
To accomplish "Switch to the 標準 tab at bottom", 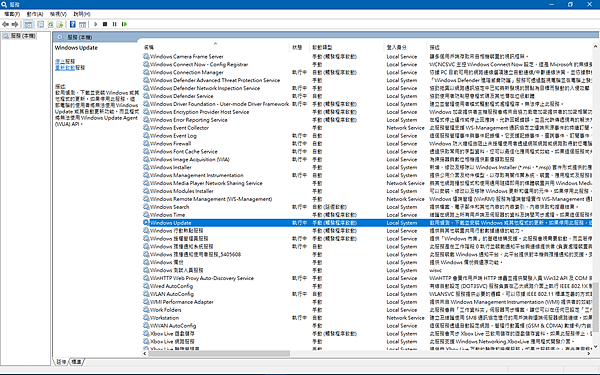I will pyautogui.click(x=77, y=362).
